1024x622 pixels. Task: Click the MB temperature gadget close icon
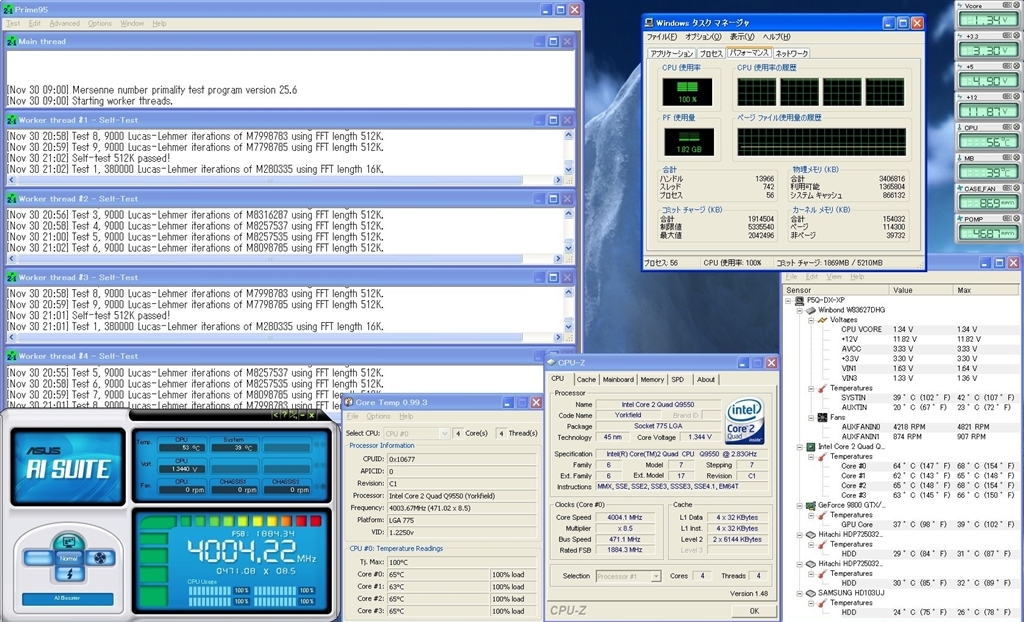(1016, 157)
